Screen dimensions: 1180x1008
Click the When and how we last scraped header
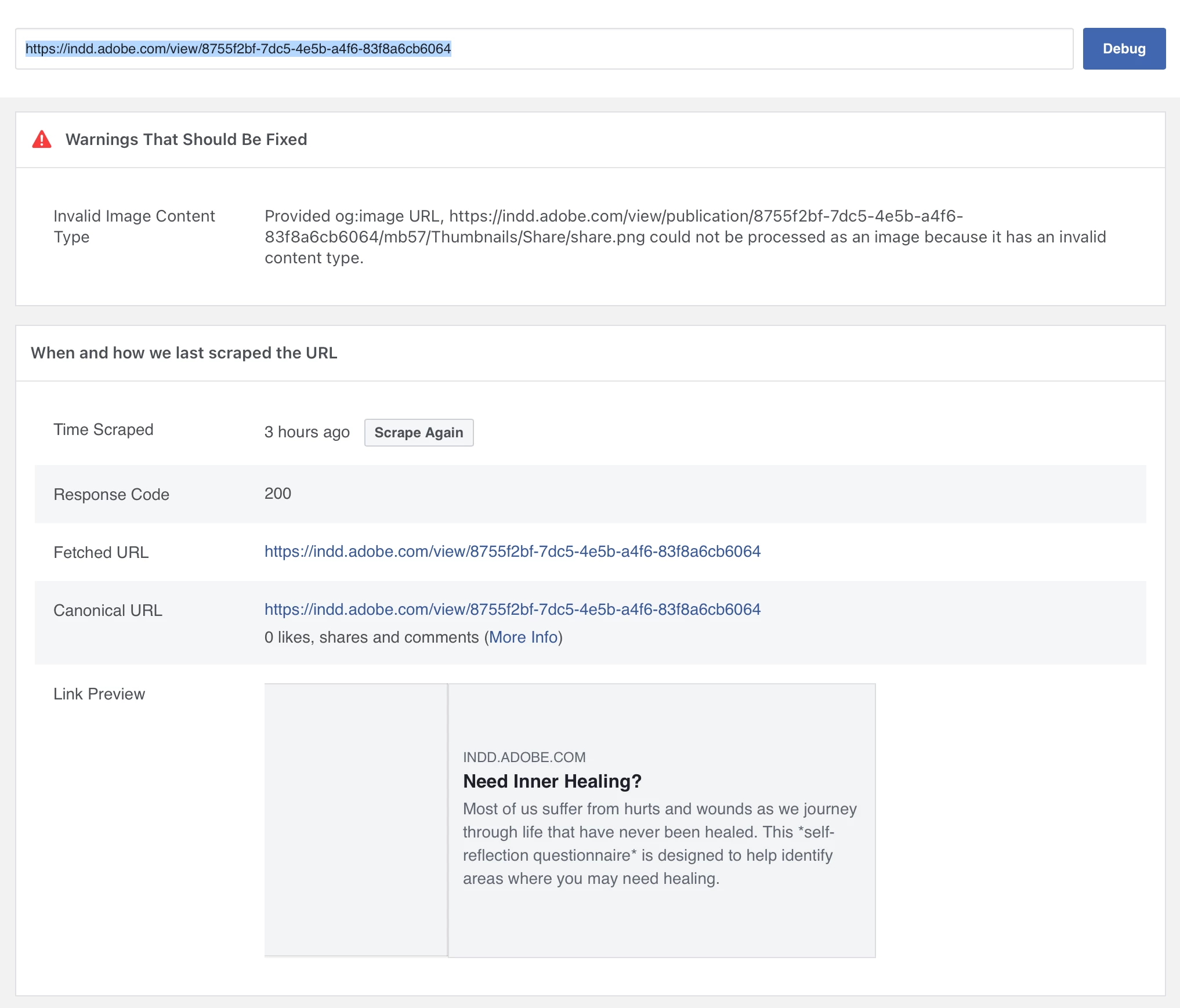coord(184,353)
